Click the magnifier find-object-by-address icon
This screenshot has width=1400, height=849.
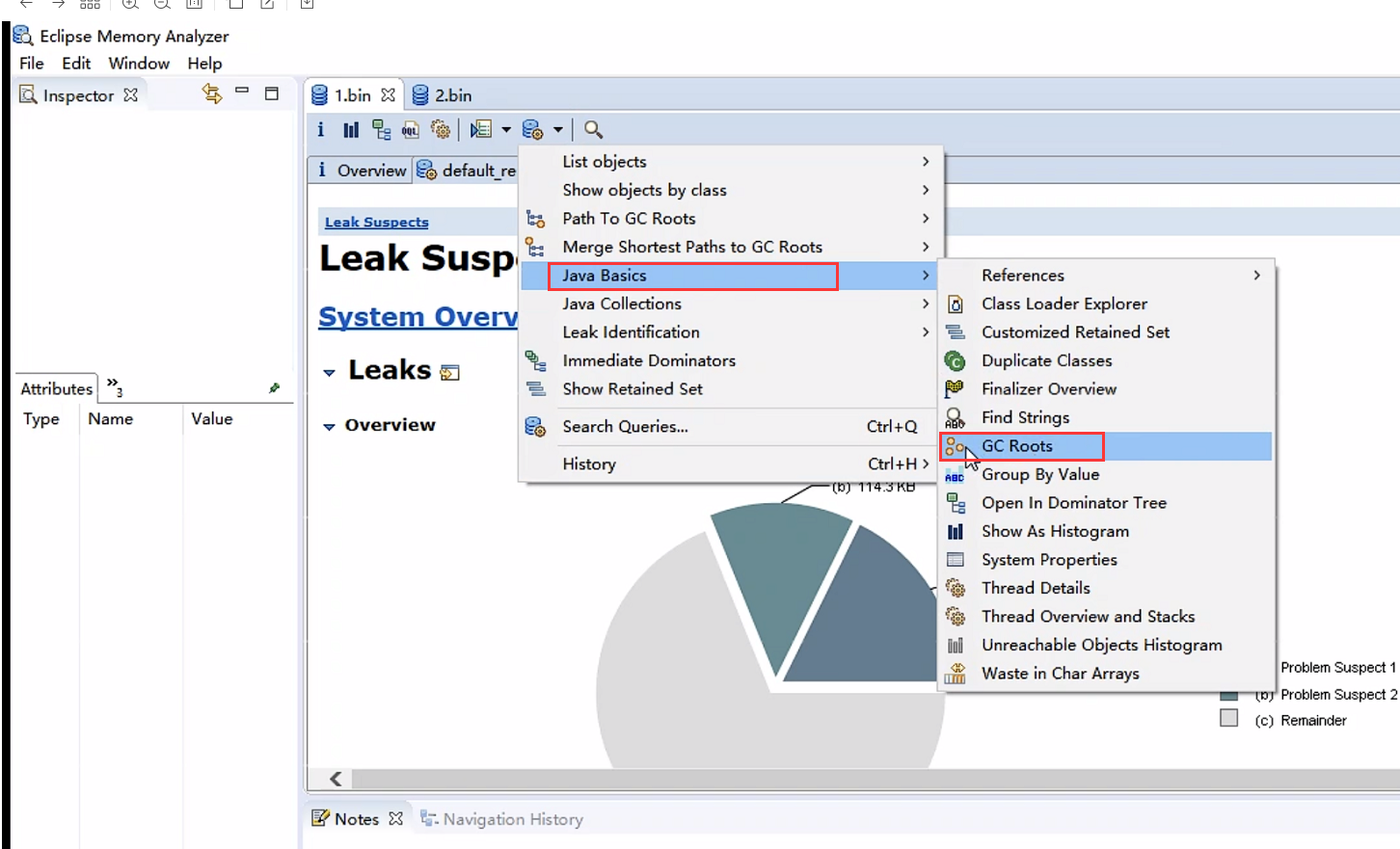(x=593, y=129)
